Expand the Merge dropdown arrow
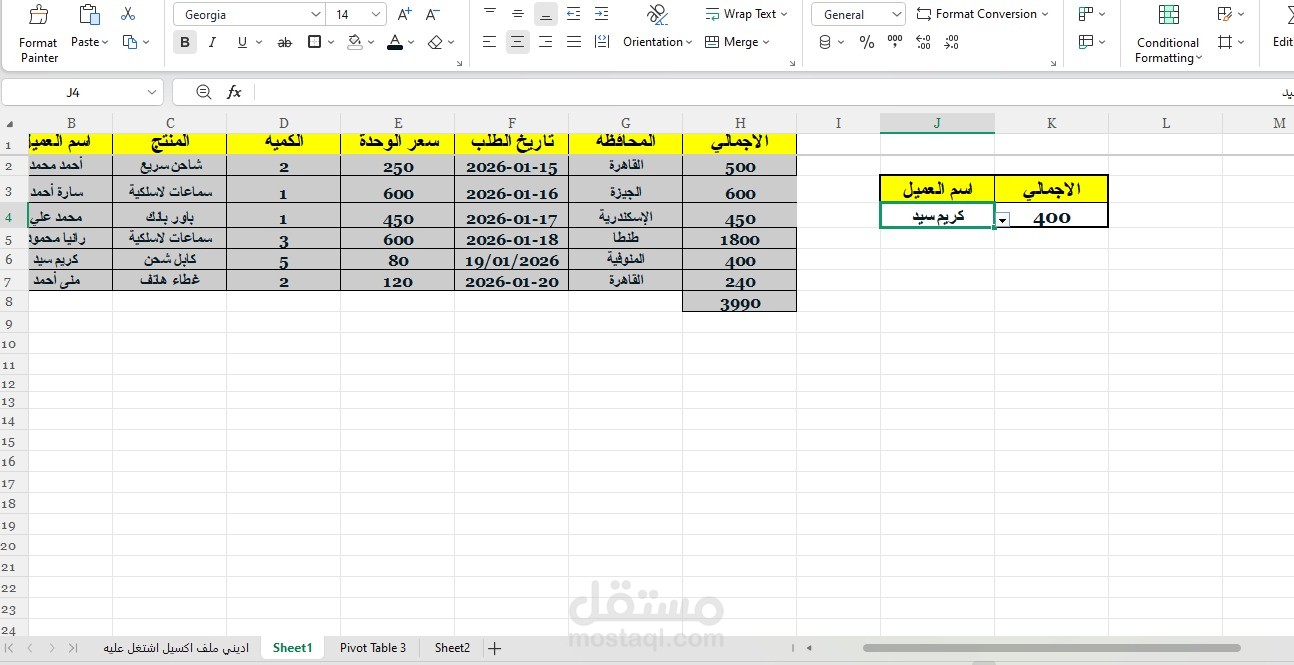Viewport: 1294px width, 665px height. 766,42
